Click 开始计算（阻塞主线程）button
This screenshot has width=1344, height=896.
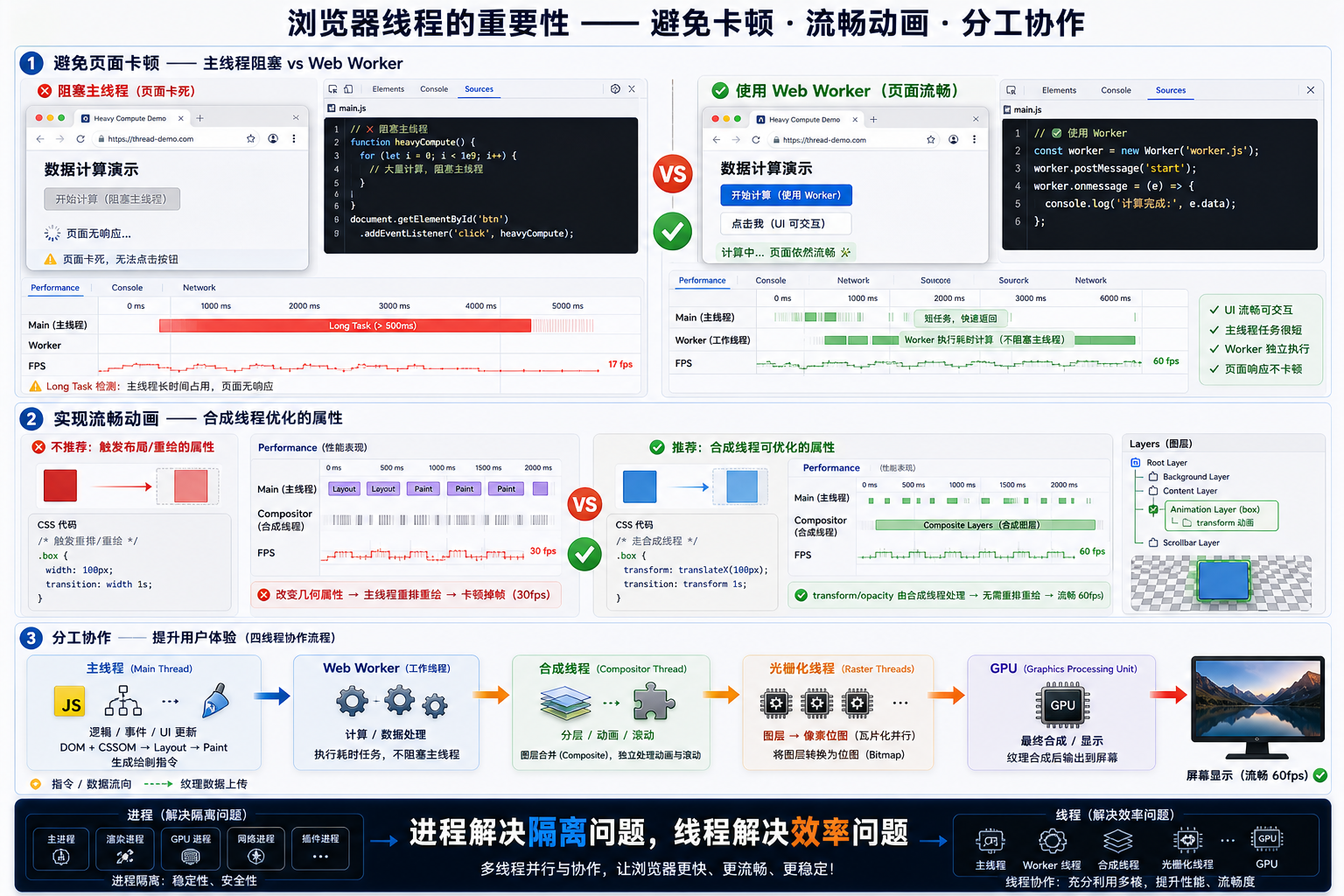tap(112, 199)
